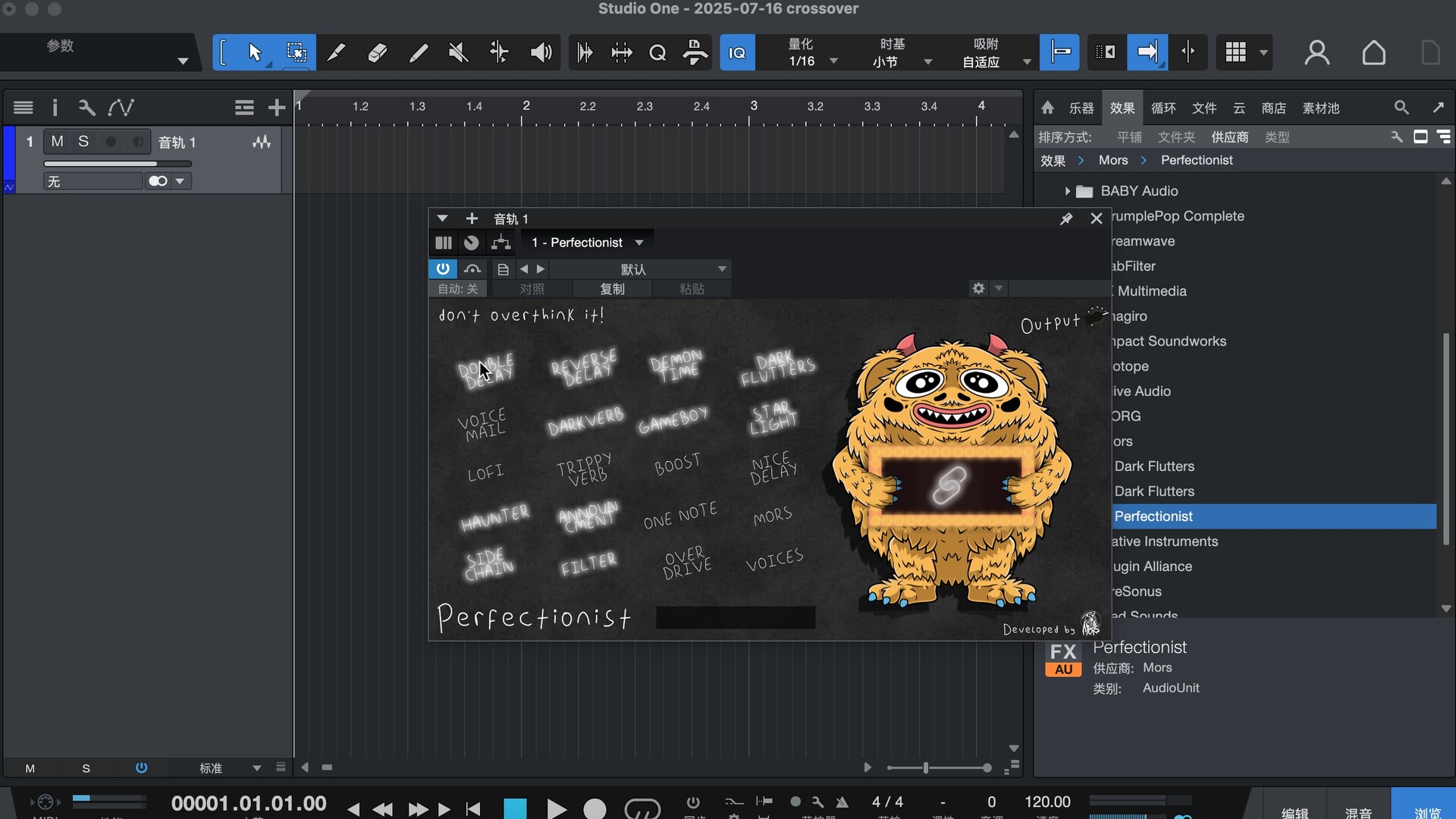The width and height of the screenshot is (1456, 819).
Task: Select the Split (knife) tool
Action: [337, 52]
